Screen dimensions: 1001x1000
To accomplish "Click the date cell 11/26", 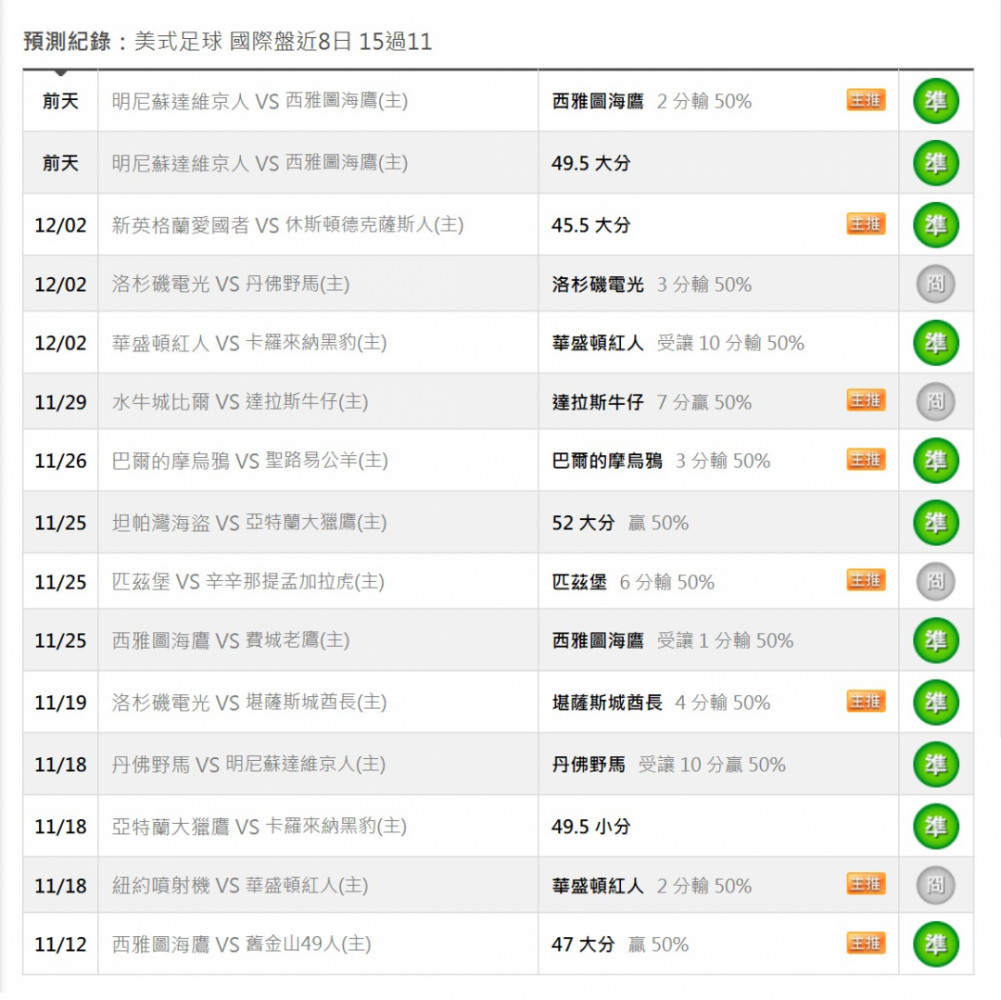I will [61, 460].
